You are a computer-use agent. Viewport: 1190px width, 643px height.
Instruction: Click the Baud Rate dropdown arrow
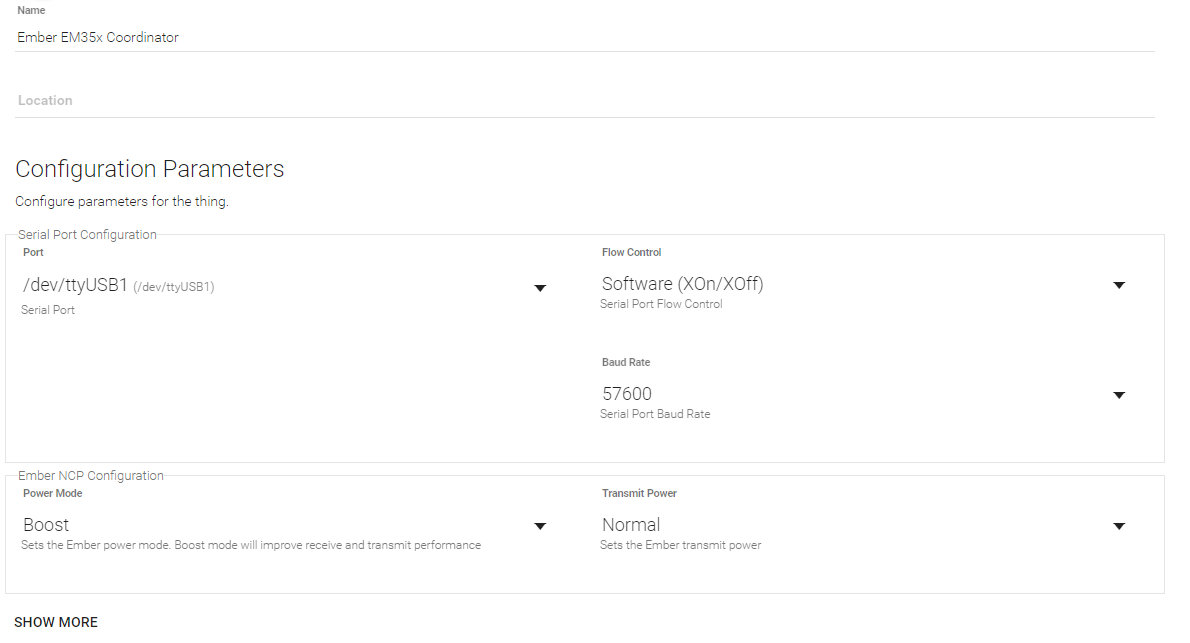(x=1119, y=395)
